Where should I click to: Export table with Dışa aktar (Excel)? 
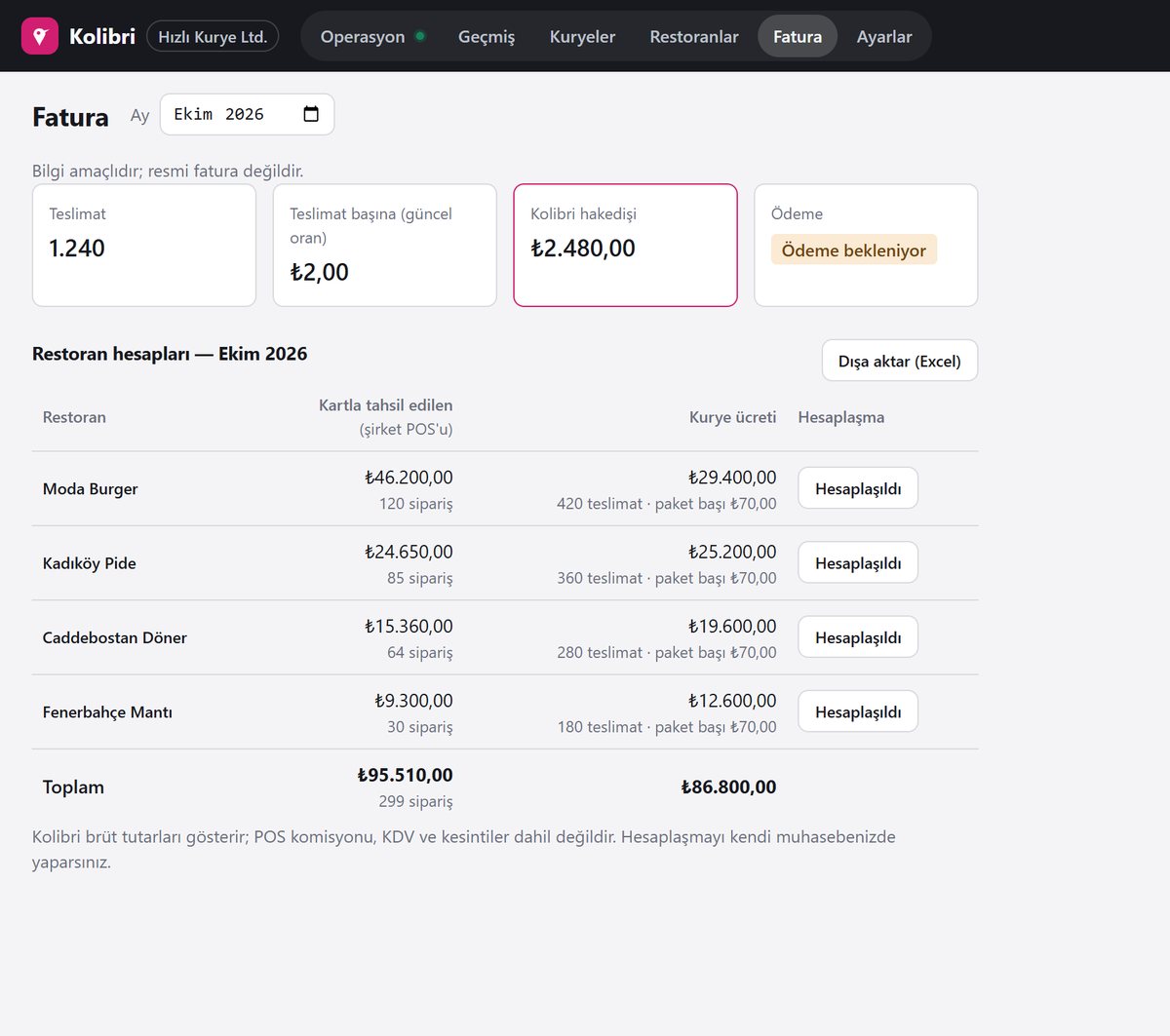900,361
